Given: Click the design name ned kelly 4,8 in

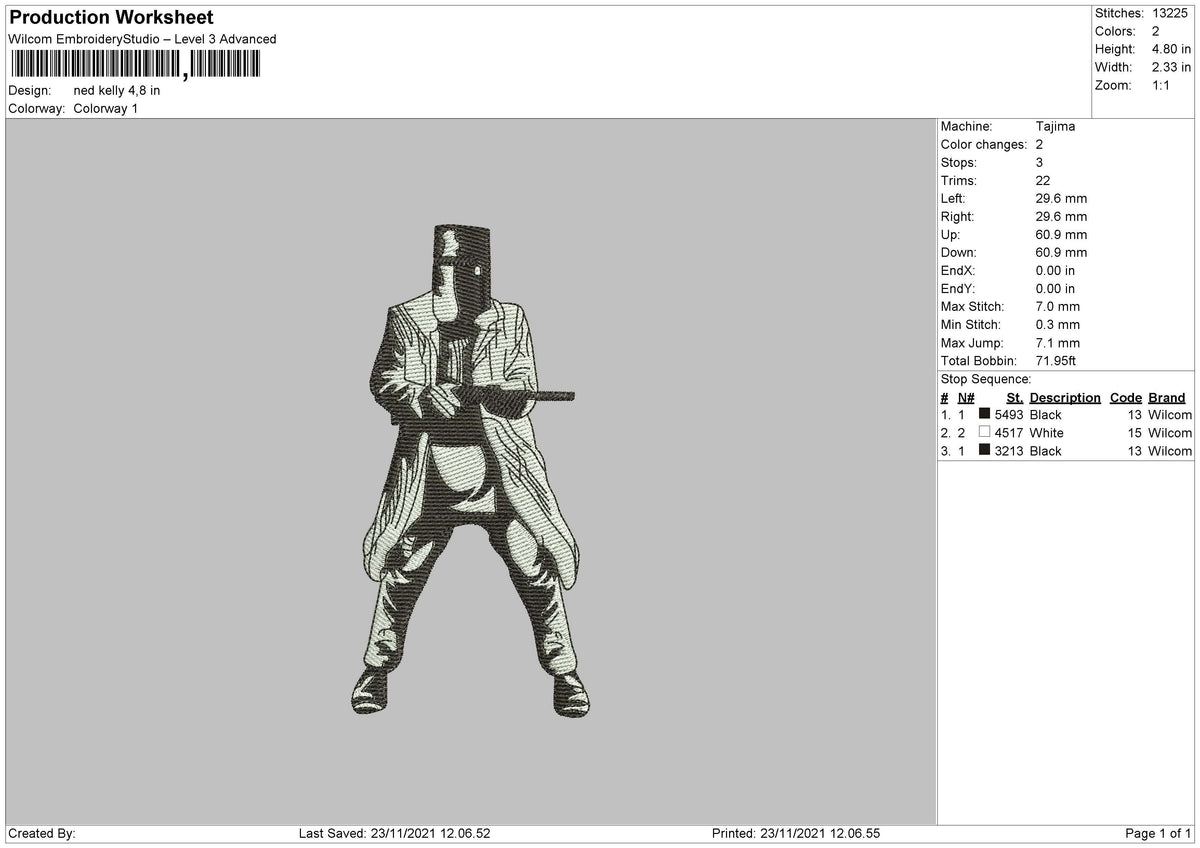Looking at the screenshot, I should coord(117,90).
